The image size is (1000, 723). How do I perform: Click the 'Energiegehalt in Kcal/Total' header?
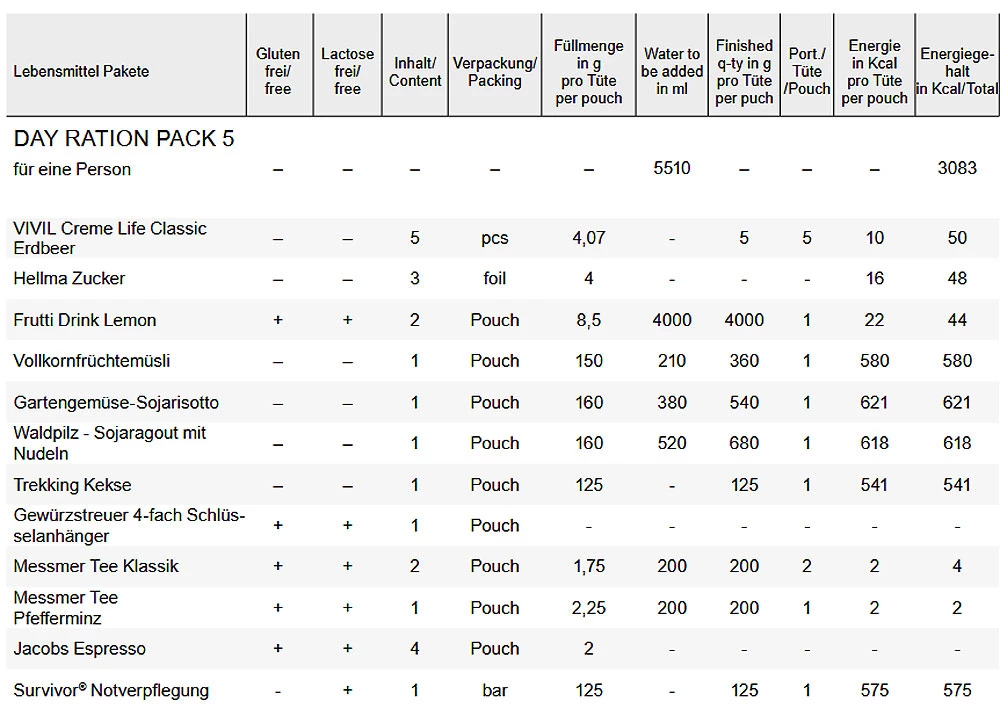tap(957, 71)
